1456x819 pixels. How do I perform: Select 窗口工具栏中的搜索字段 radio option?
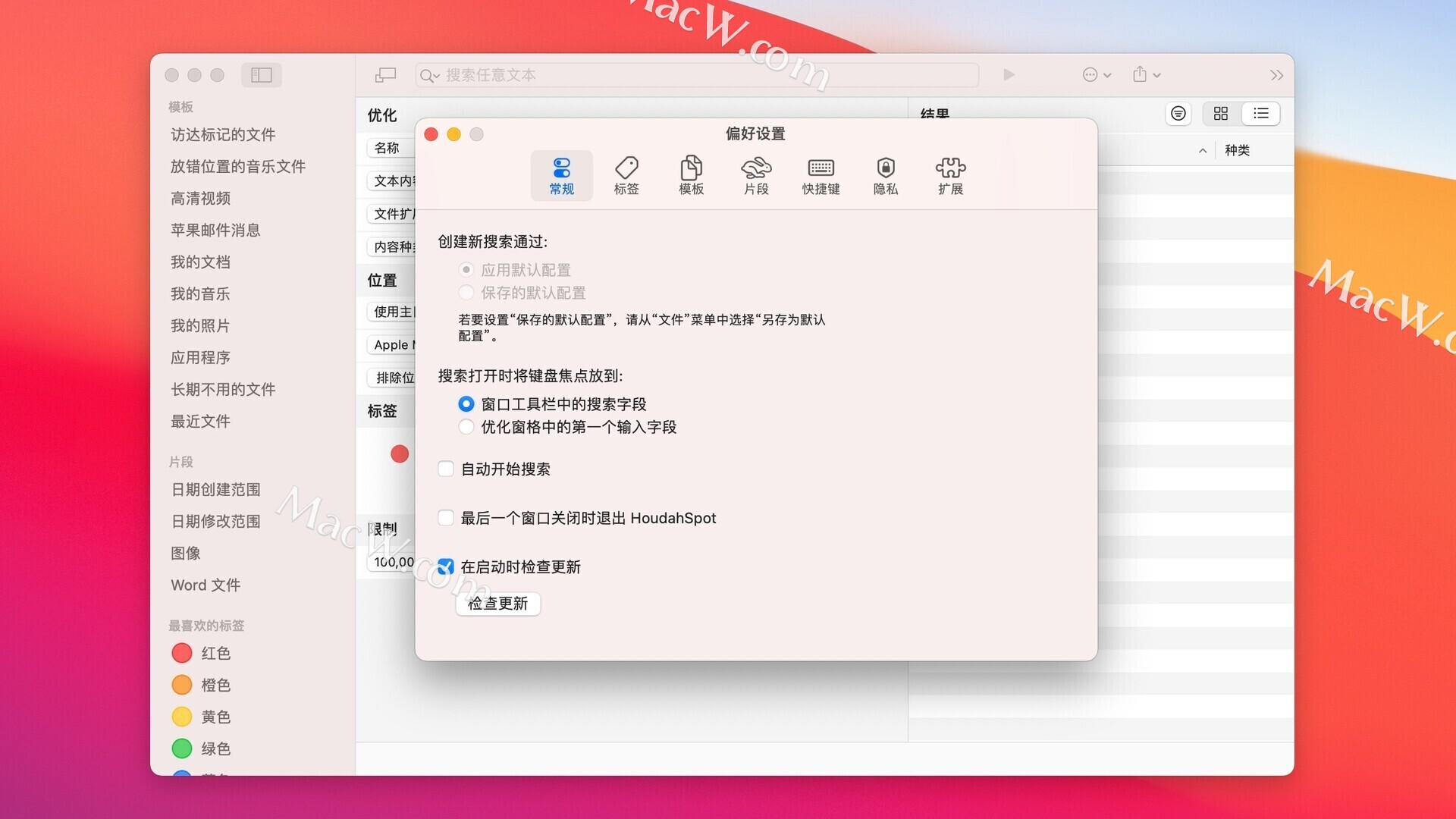tap(466, 404)
